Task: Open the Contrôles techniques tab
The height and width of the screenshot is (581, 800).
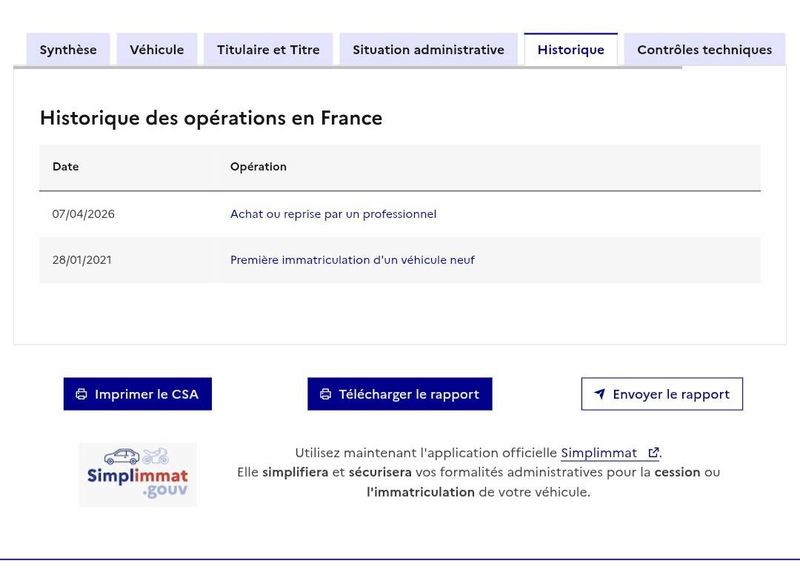Action: 705,49
